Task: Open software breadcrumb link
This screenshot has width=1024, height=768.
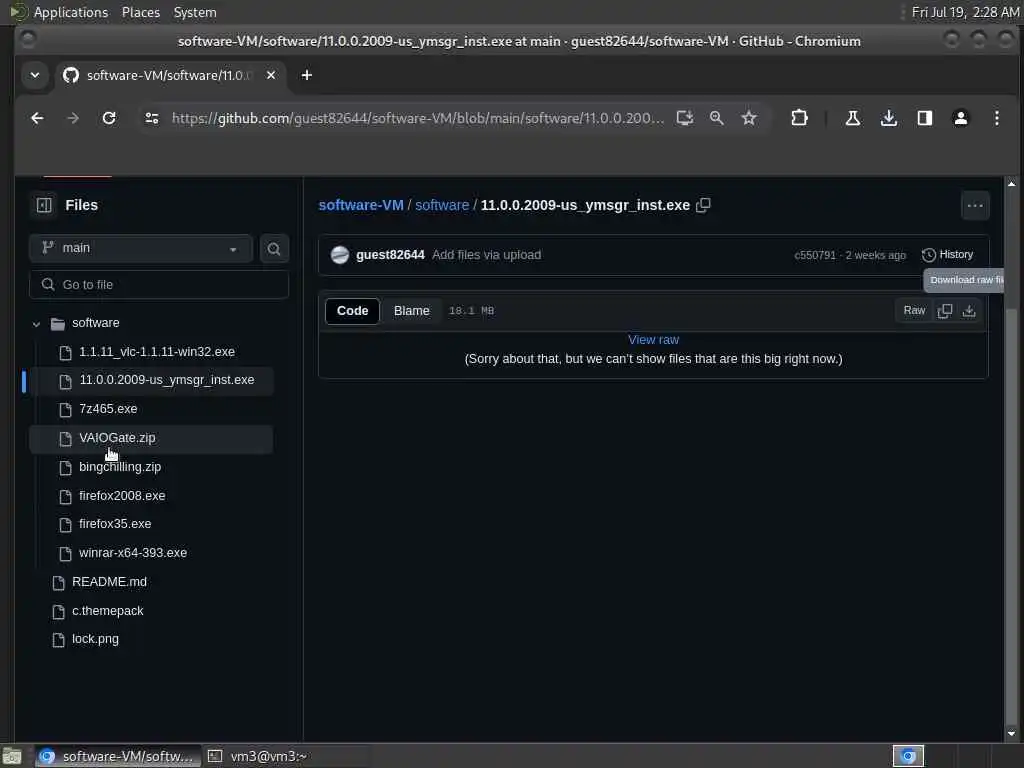Action: [441, 205]
